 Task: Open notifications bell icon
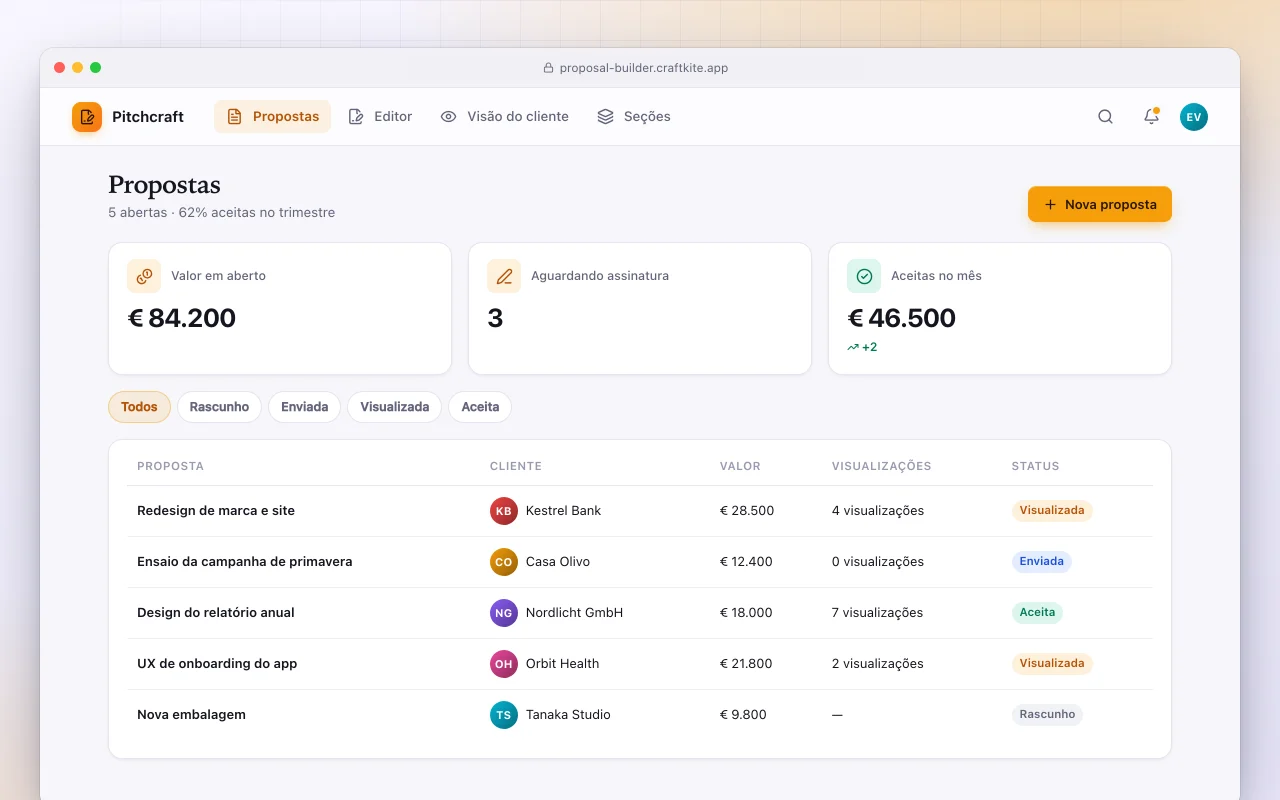(1151, 117)
